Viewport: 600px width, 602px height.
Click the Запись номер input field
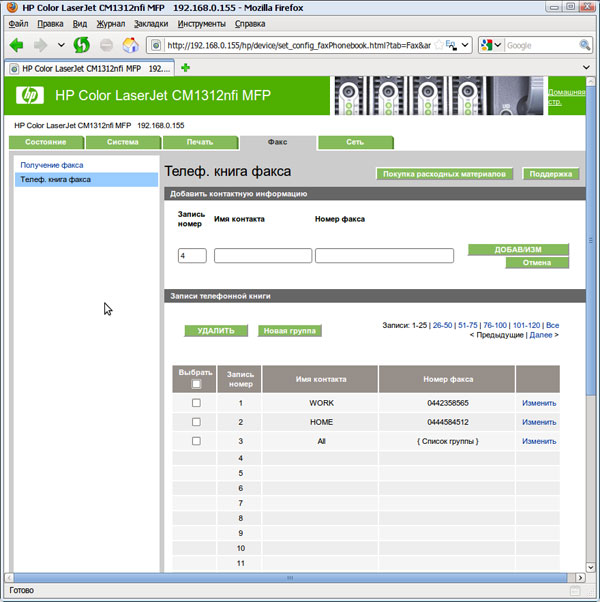coord(192,256)
